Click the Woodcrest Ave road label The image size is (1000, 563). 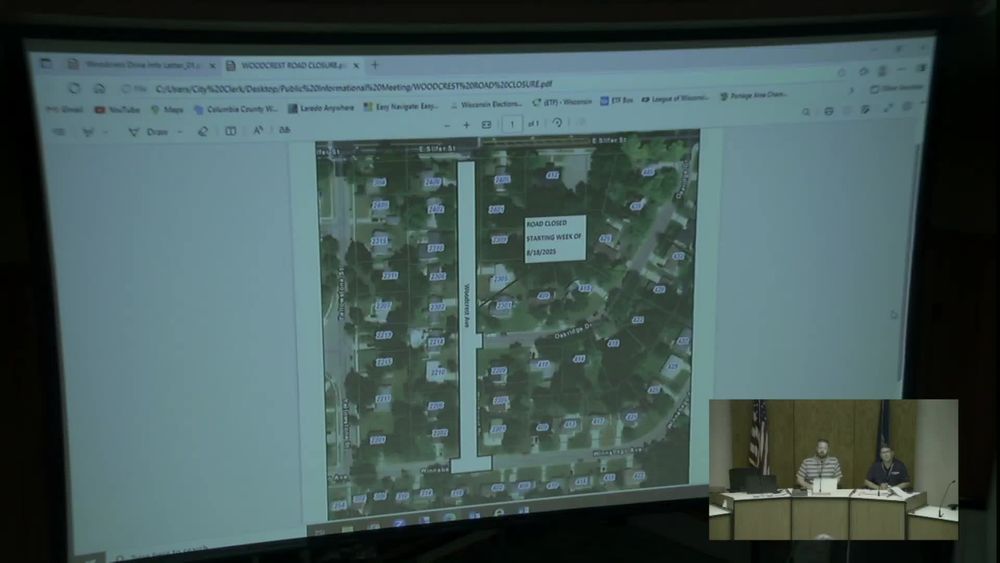point(467,305)
